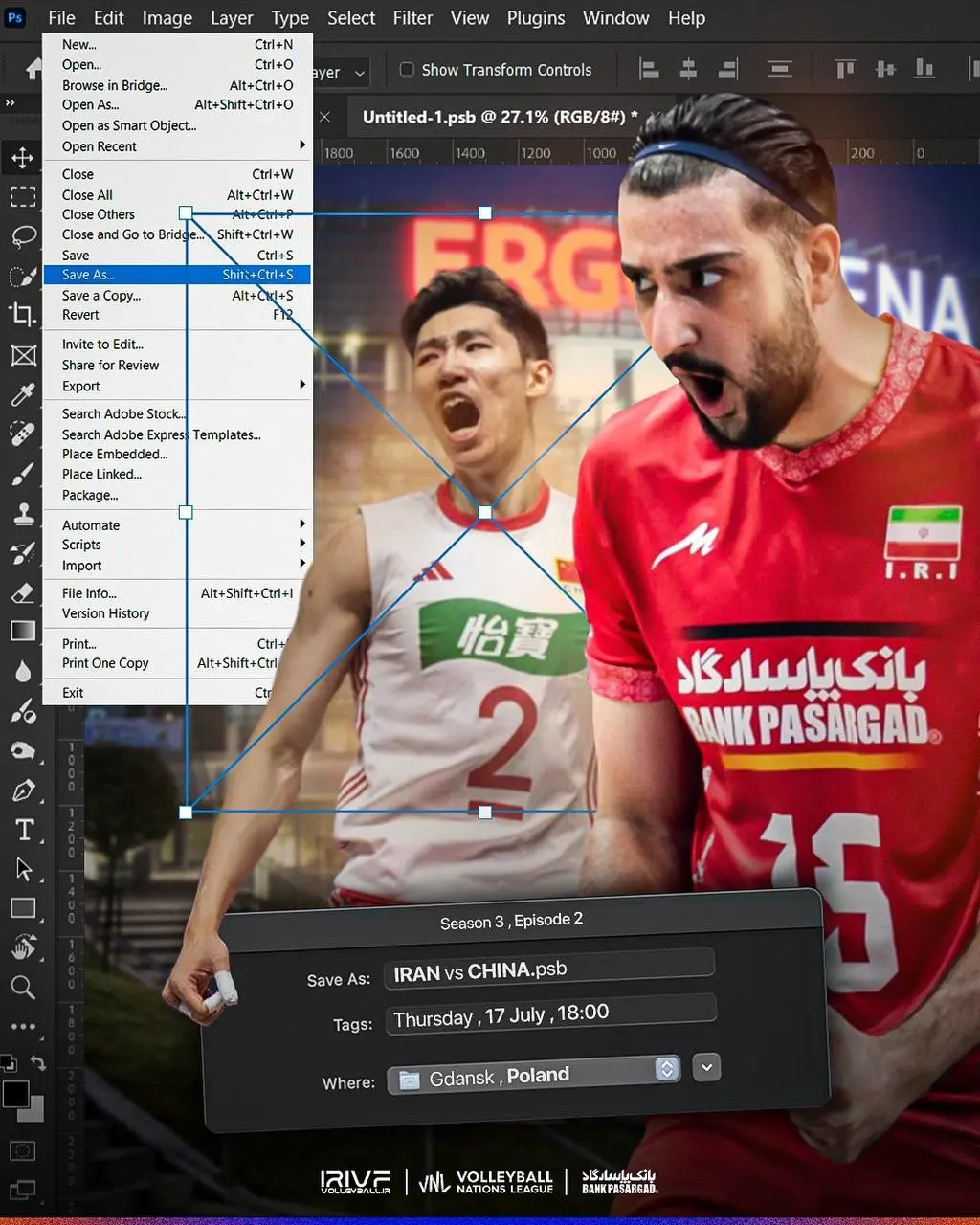
Task: Expand the Export submenu arrow
Action: (x=302, y=385)
